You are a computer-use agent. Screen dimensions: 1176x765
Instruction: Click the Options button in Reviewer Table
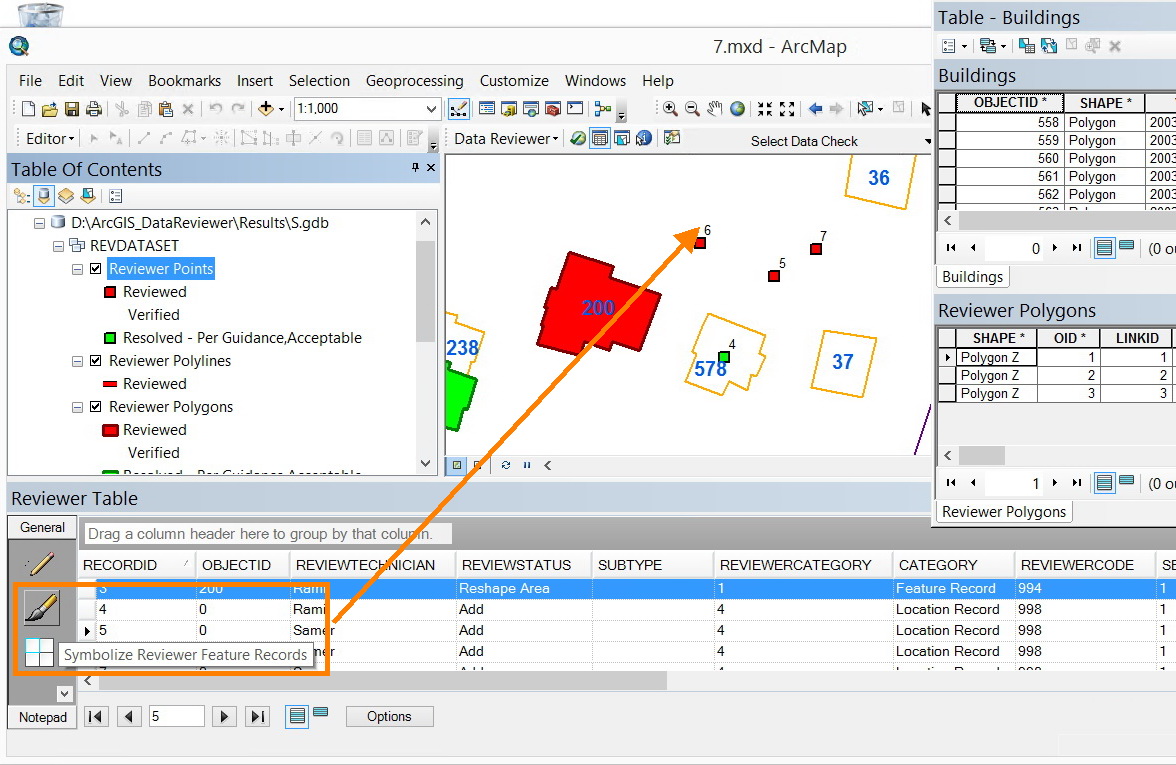click(x=389, y=716)
